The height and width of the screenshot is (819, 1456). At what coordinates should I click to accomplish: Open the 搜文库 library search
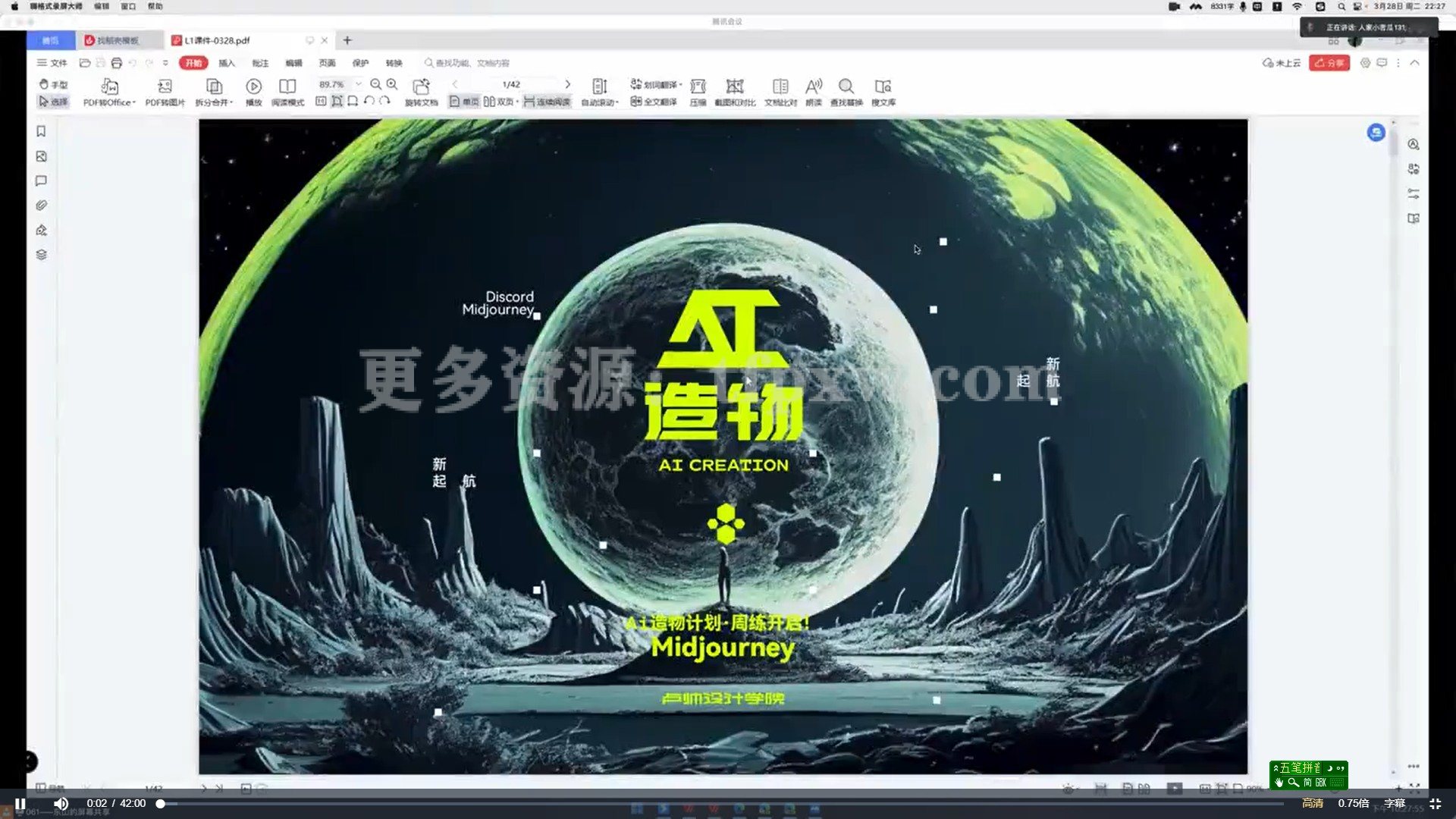point(883,93)
